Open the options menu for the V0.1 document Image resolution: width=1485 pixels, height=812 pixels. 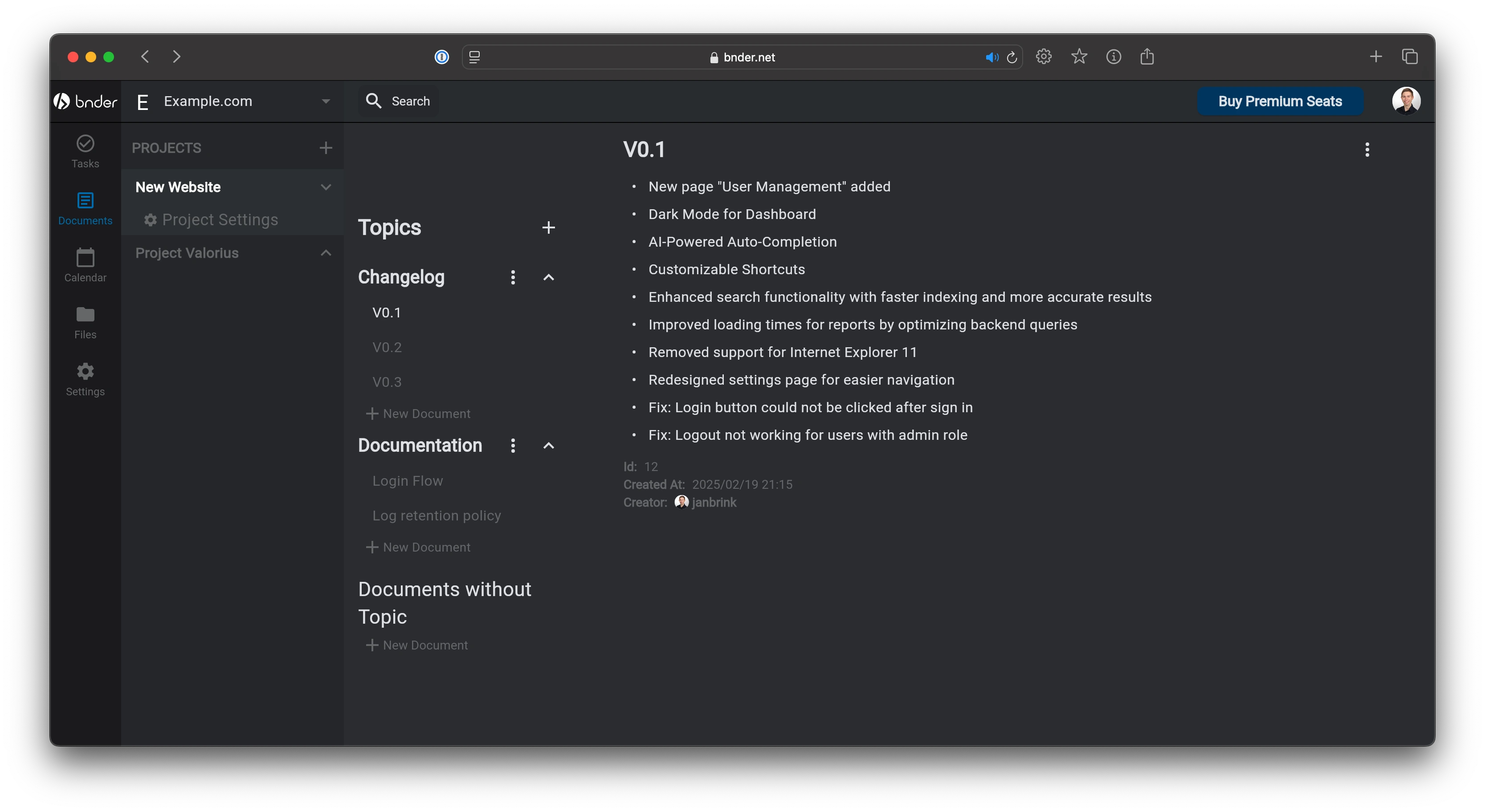1367,150
